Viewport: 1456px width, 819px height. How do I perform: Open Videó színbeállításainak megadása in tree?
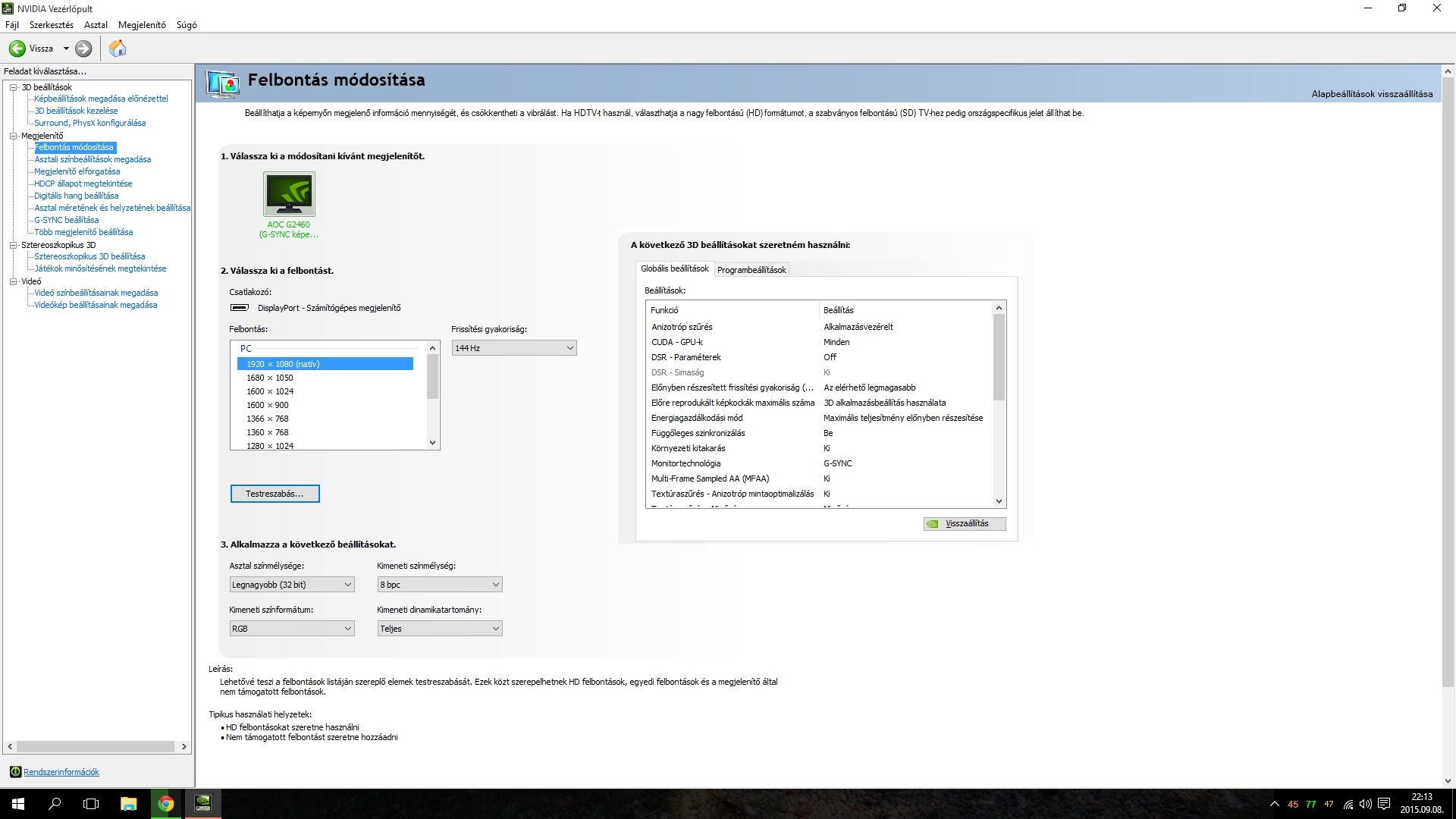[x=96, y=293]
